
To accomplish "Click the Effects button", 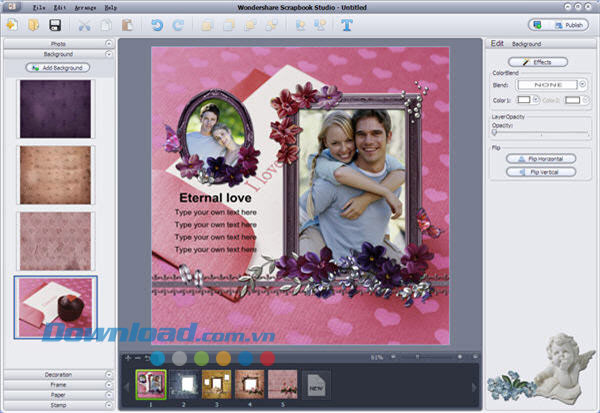I will click(541, 62).
